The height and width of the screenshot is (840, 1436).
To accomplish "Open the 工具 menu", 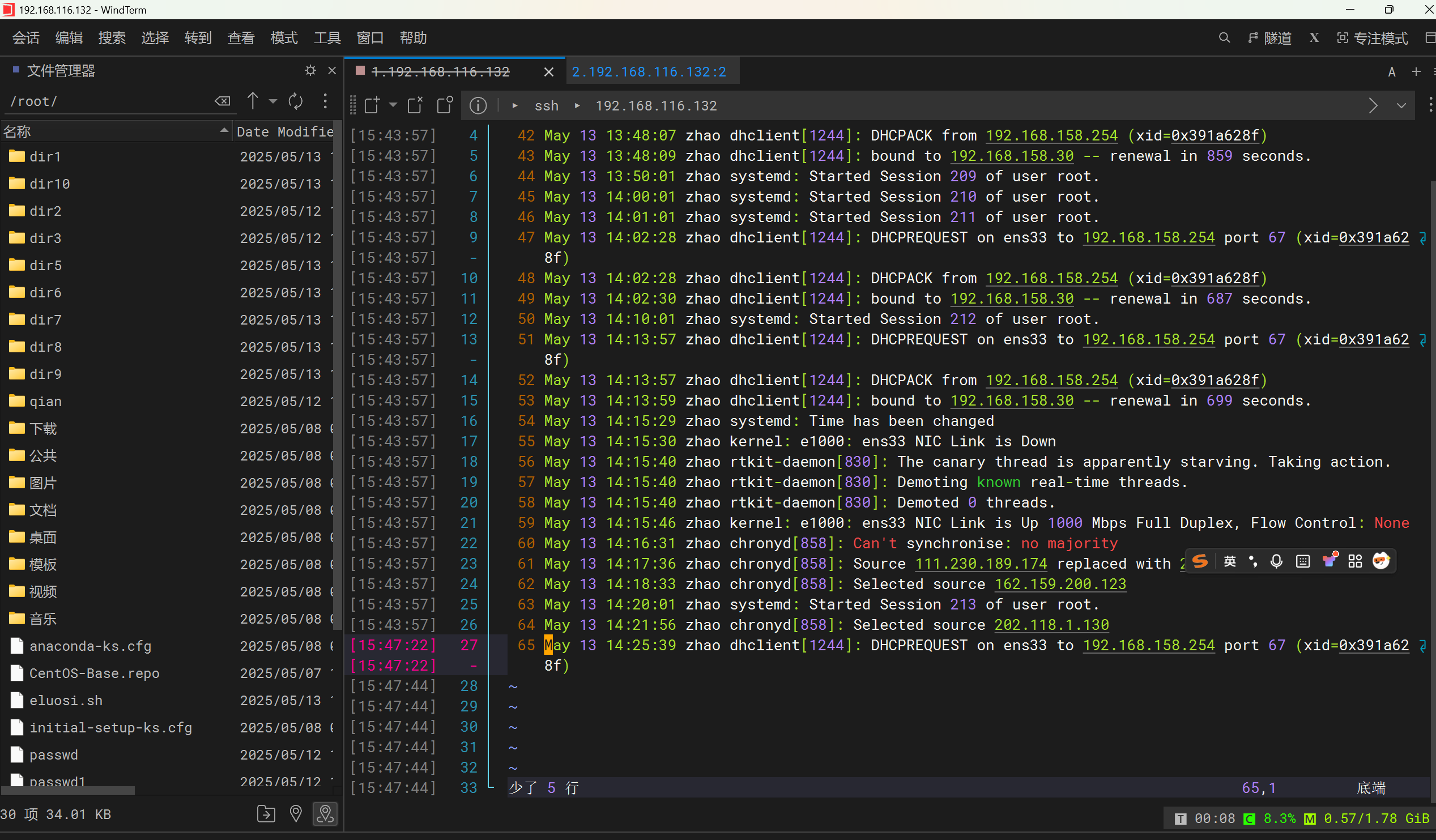I will point(327,38).
